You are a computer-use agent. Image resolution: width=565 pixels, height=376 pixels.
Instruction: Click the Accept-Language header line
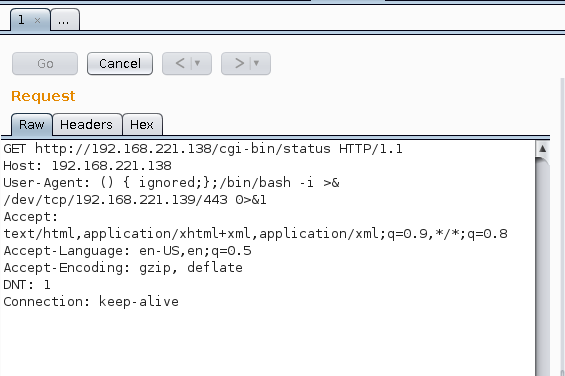[128, 251]
